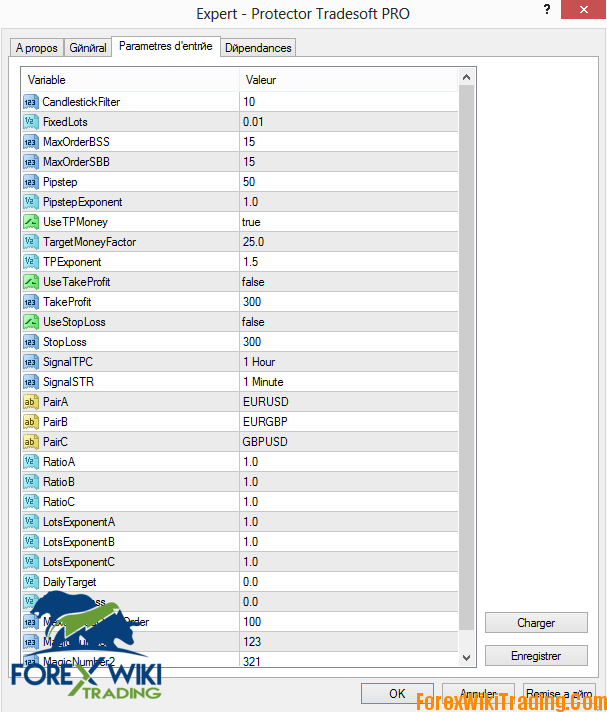Click the double-type icon beside RatioB
Screen dimensions: 607x712
[30, 482]
